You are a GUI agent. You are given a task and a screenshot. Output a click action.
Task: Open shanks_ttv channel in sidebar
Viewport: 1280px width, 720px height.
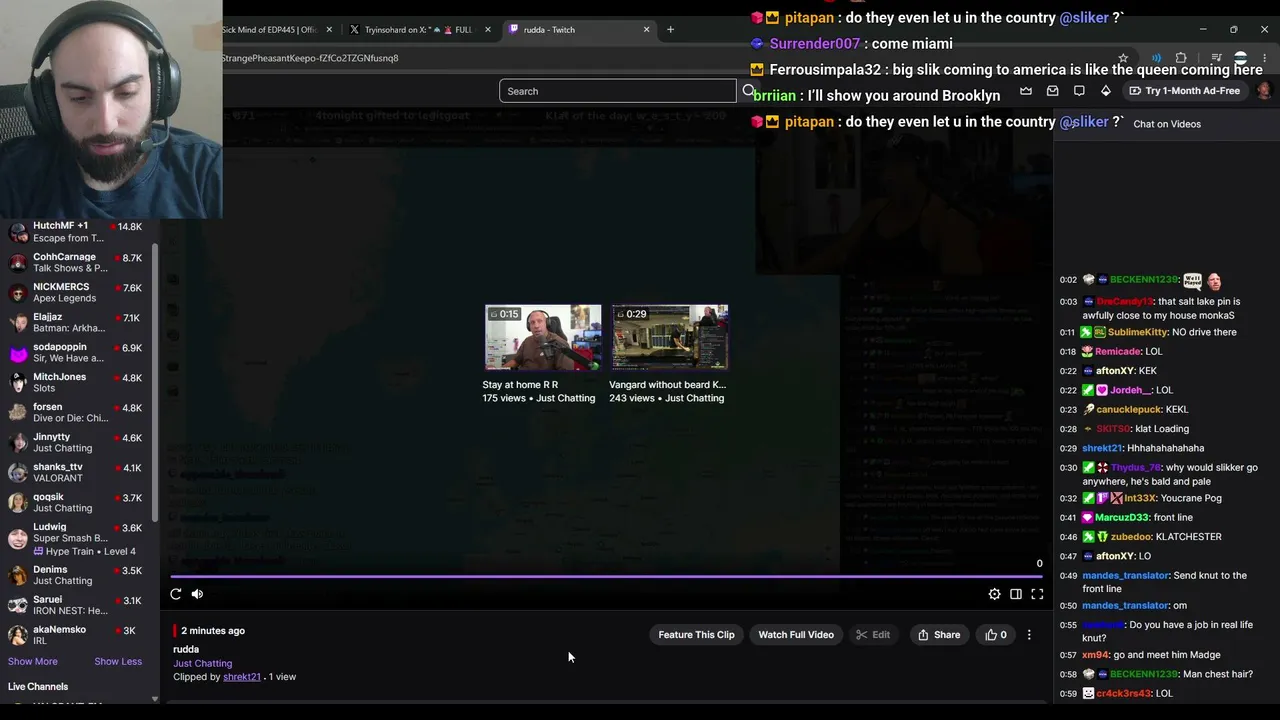pyautogui.click(x=76, y=472)
